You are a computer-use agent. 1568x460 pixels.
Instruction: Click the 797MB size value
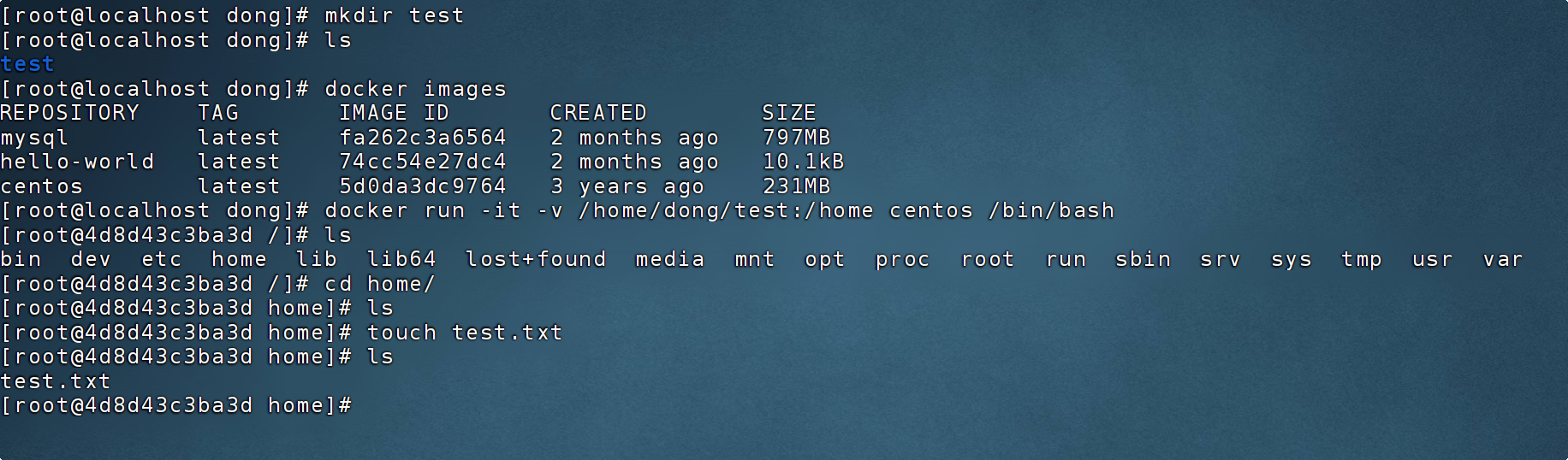tap(796, 138)
